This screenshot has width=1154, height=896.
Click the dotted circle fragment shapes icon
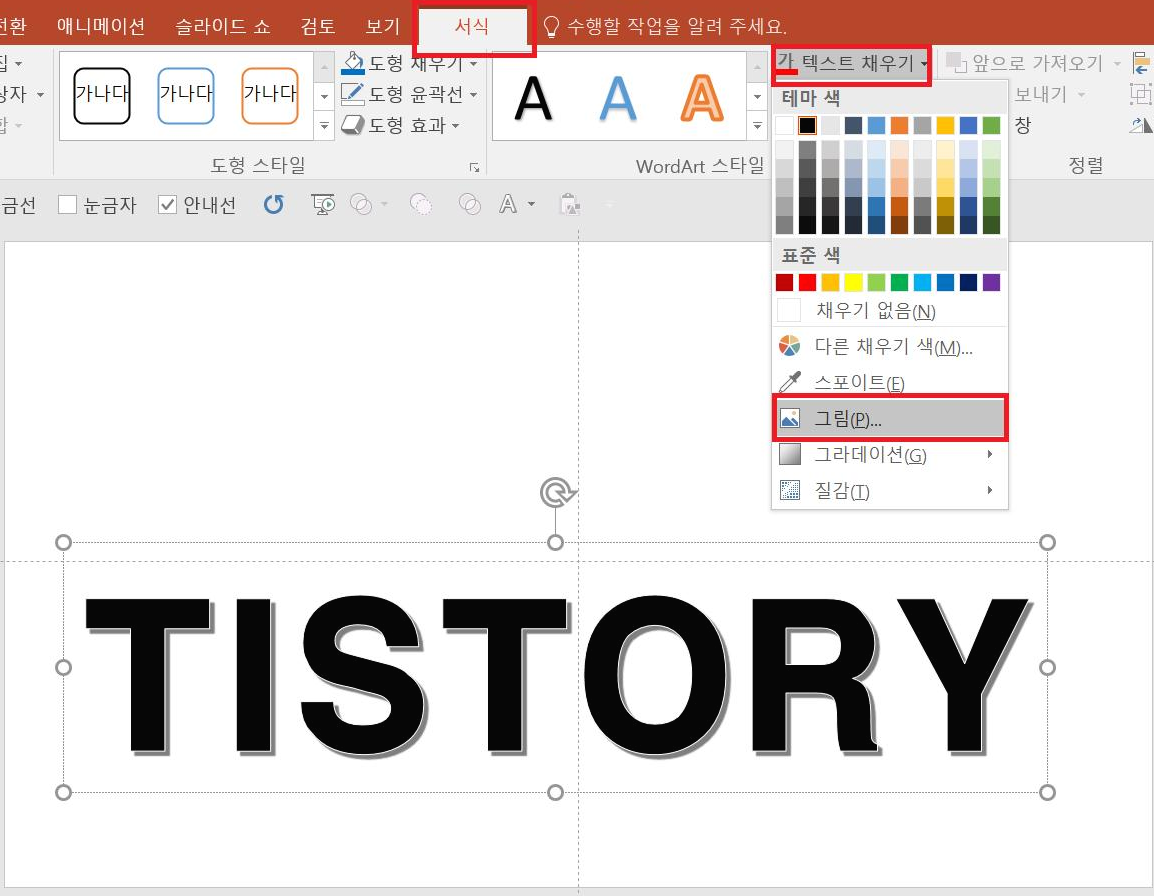point(420,204)
